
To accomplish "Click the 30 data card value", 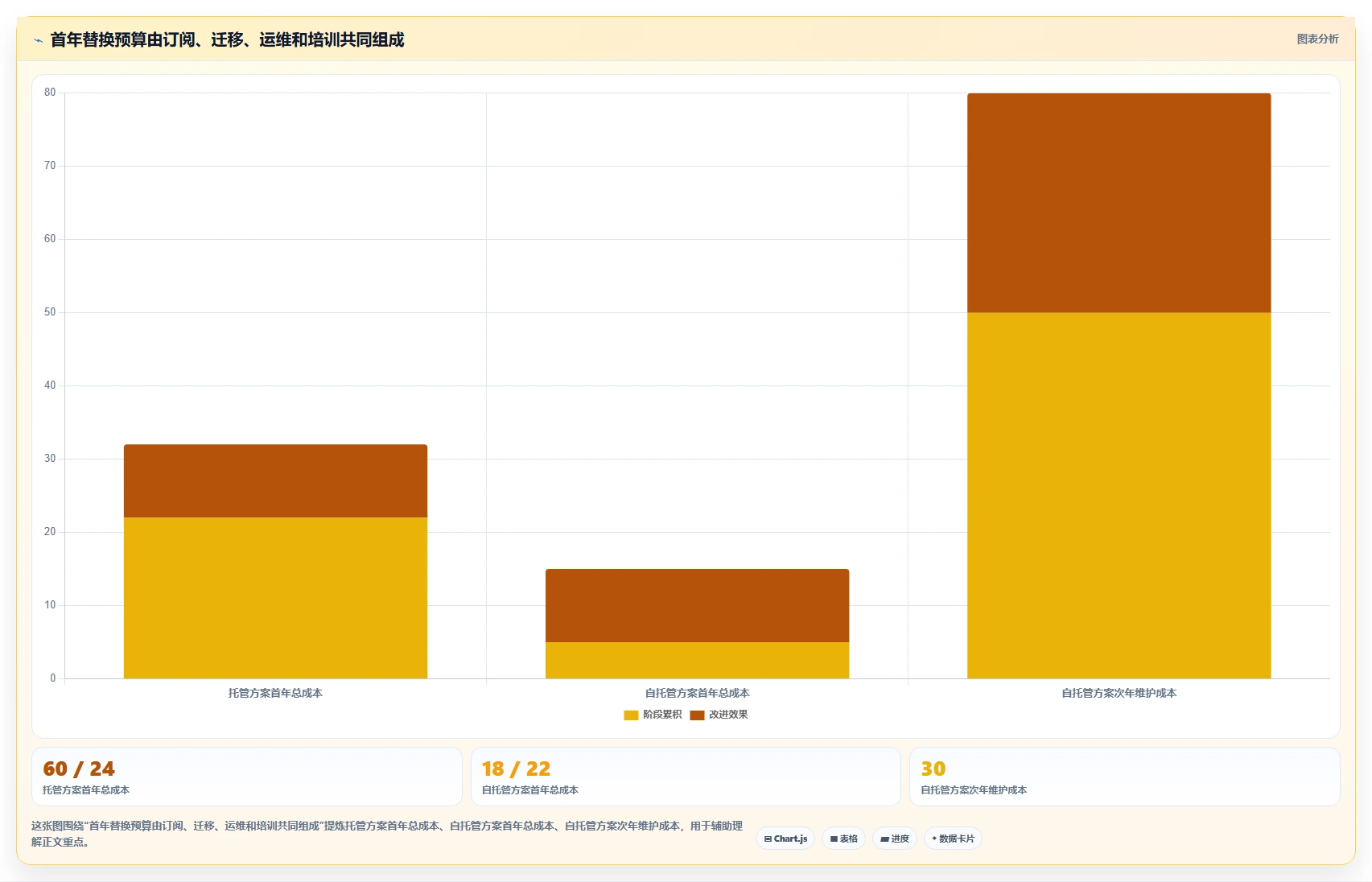I will click(933, 769).
